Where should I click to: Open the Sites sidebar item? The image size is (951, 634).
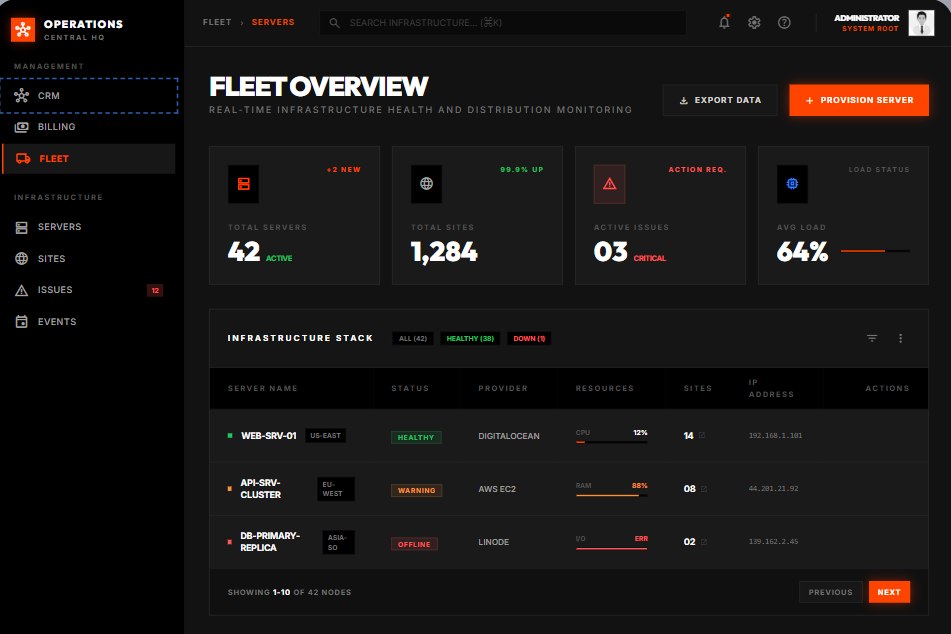pos(89,258)
